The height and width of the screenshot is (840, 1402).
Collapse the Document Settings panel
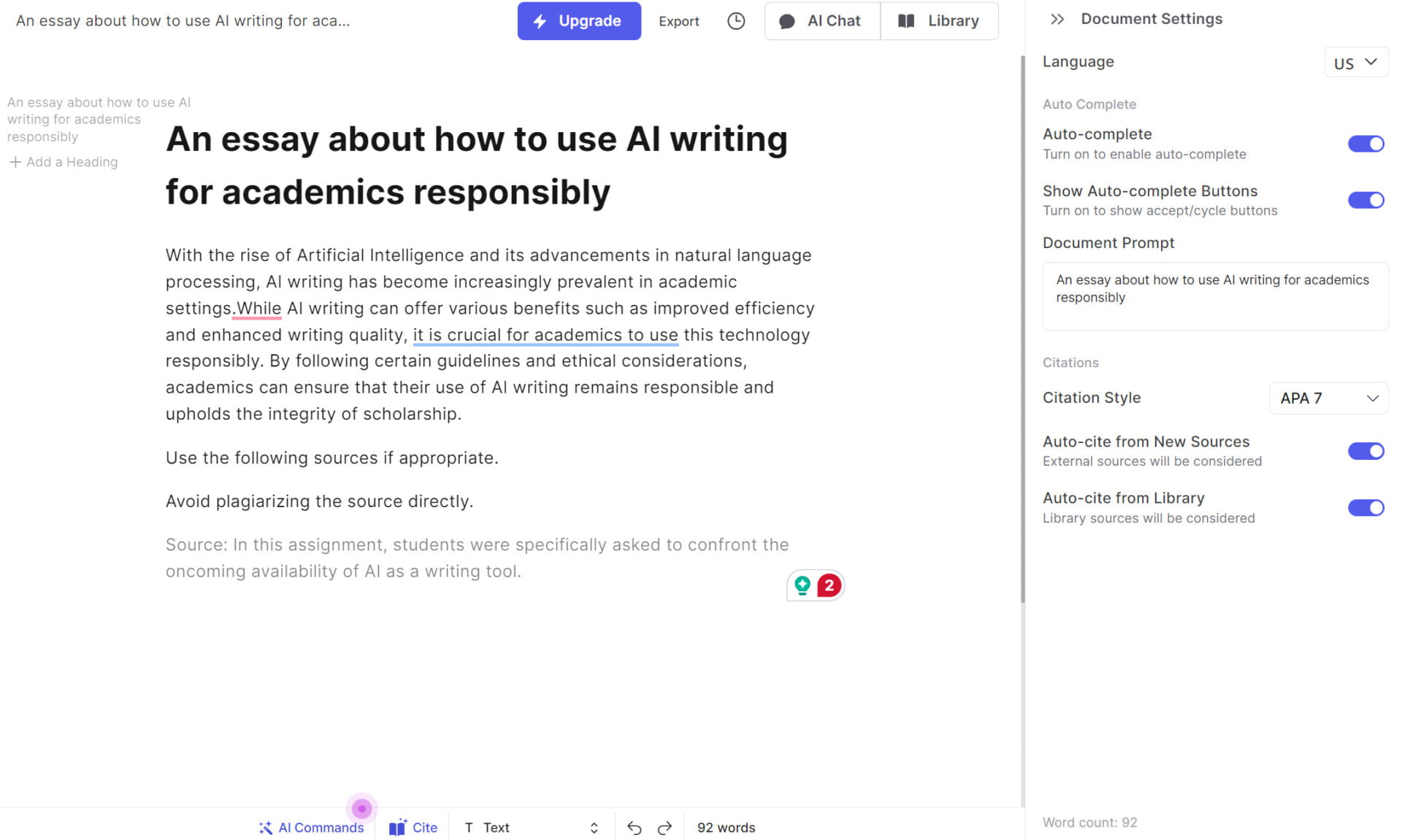point(1057,20)
